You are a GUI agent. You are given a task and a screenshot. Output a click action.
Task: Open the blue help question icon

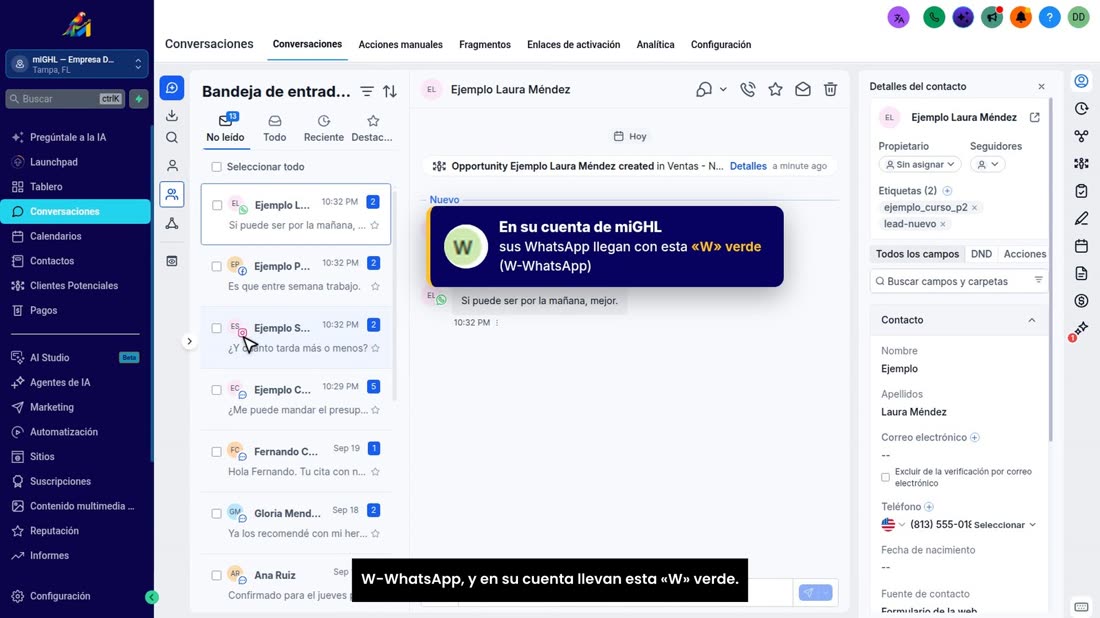click(x=1049, y=18)
